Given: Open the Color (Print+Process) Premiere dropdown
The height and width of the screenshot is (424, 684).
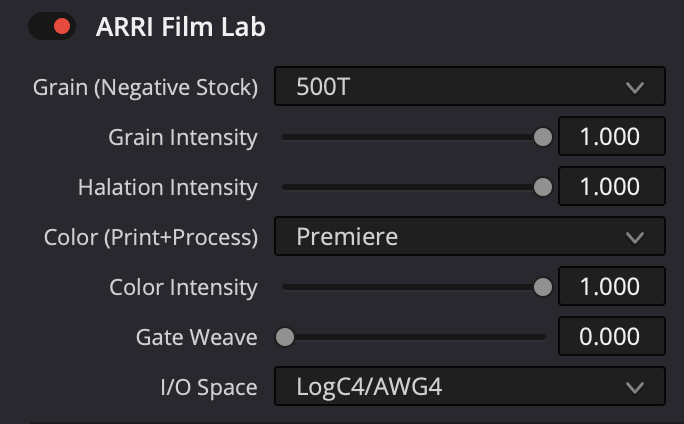Looking at the screenshot, I should (x=469, y=237).
